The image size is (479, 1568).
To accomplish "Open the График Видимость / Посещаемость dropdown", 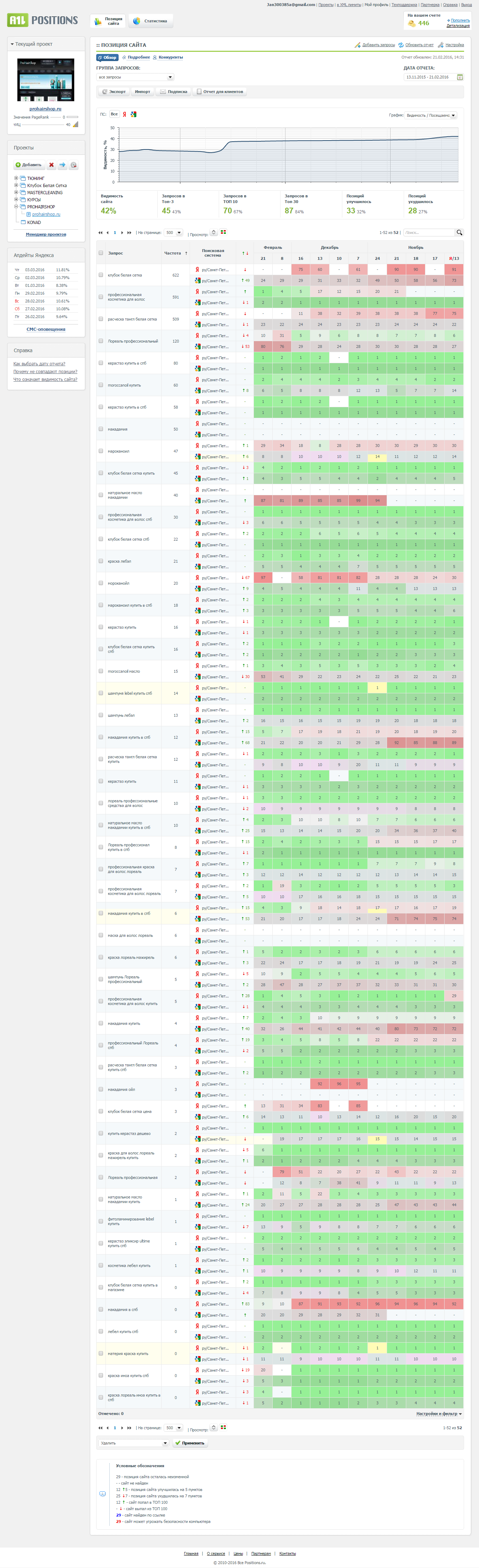I will pos(431,115).
